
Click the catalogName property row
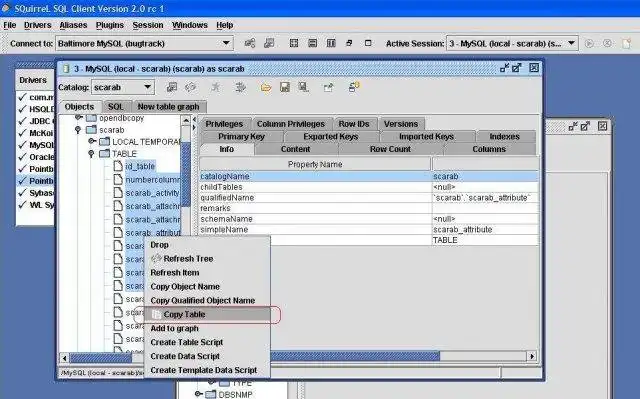click(x=369, y=177)
